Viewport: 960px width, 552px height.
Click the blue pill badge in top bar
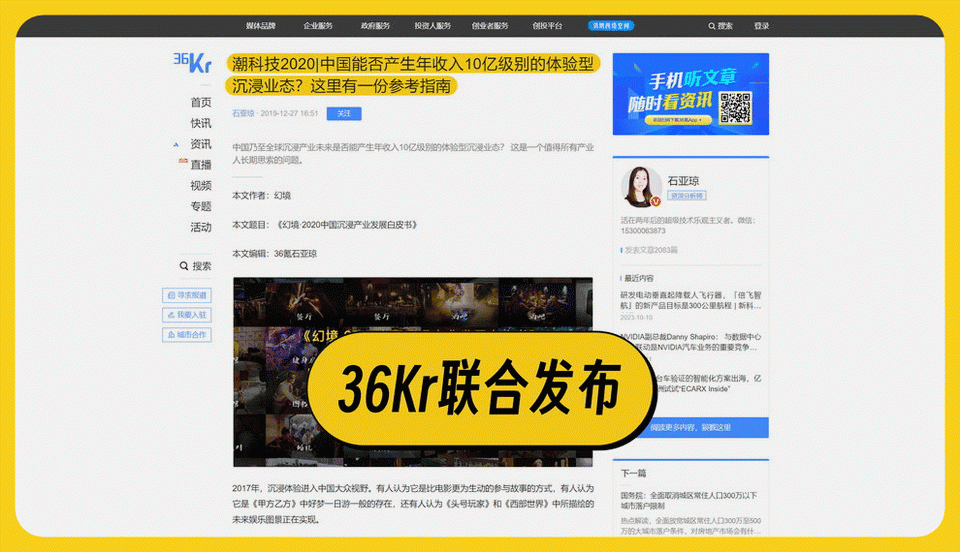point(610,26)
